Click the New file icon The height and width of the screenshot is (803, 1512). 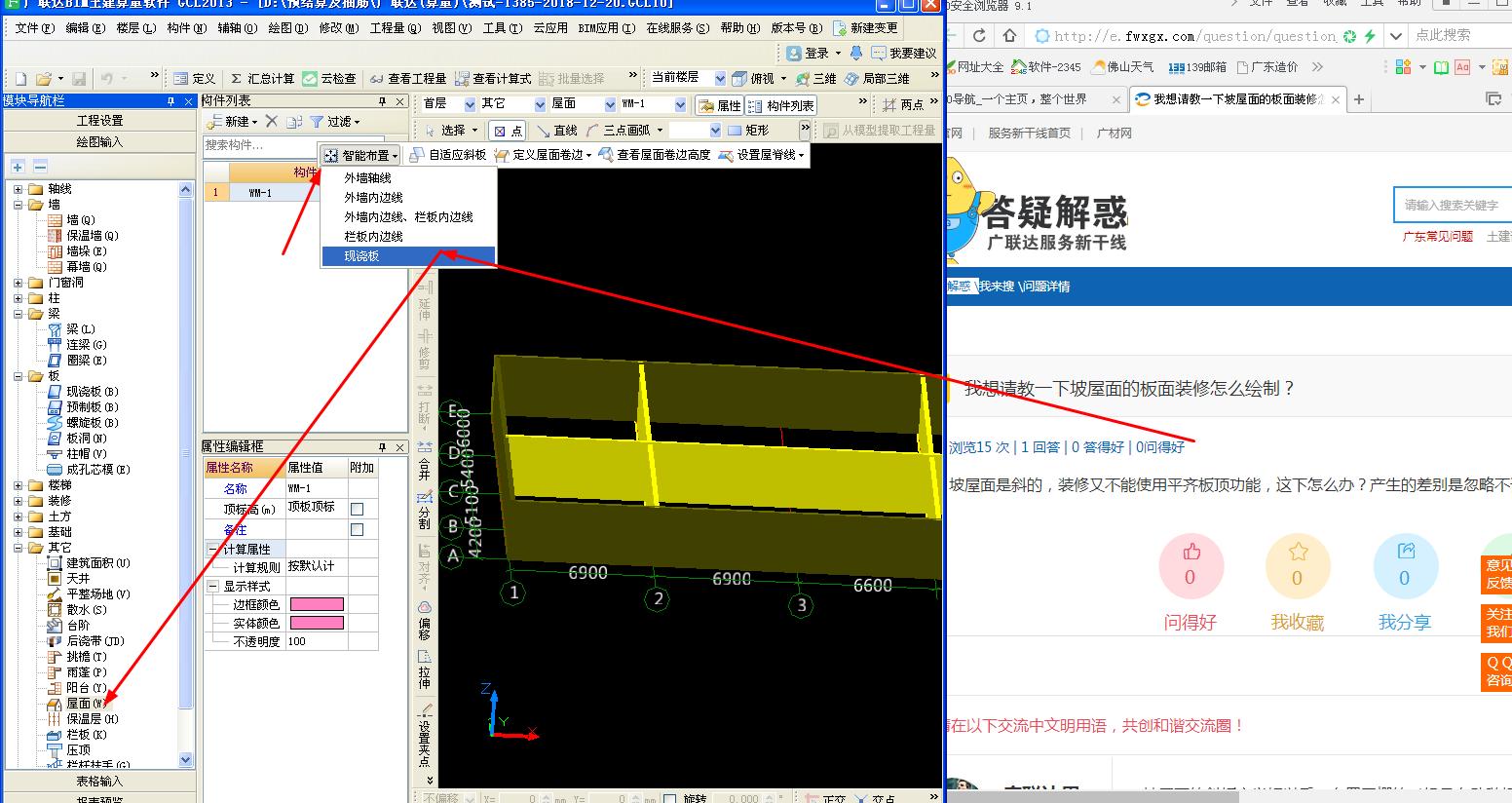click(21, 78)
